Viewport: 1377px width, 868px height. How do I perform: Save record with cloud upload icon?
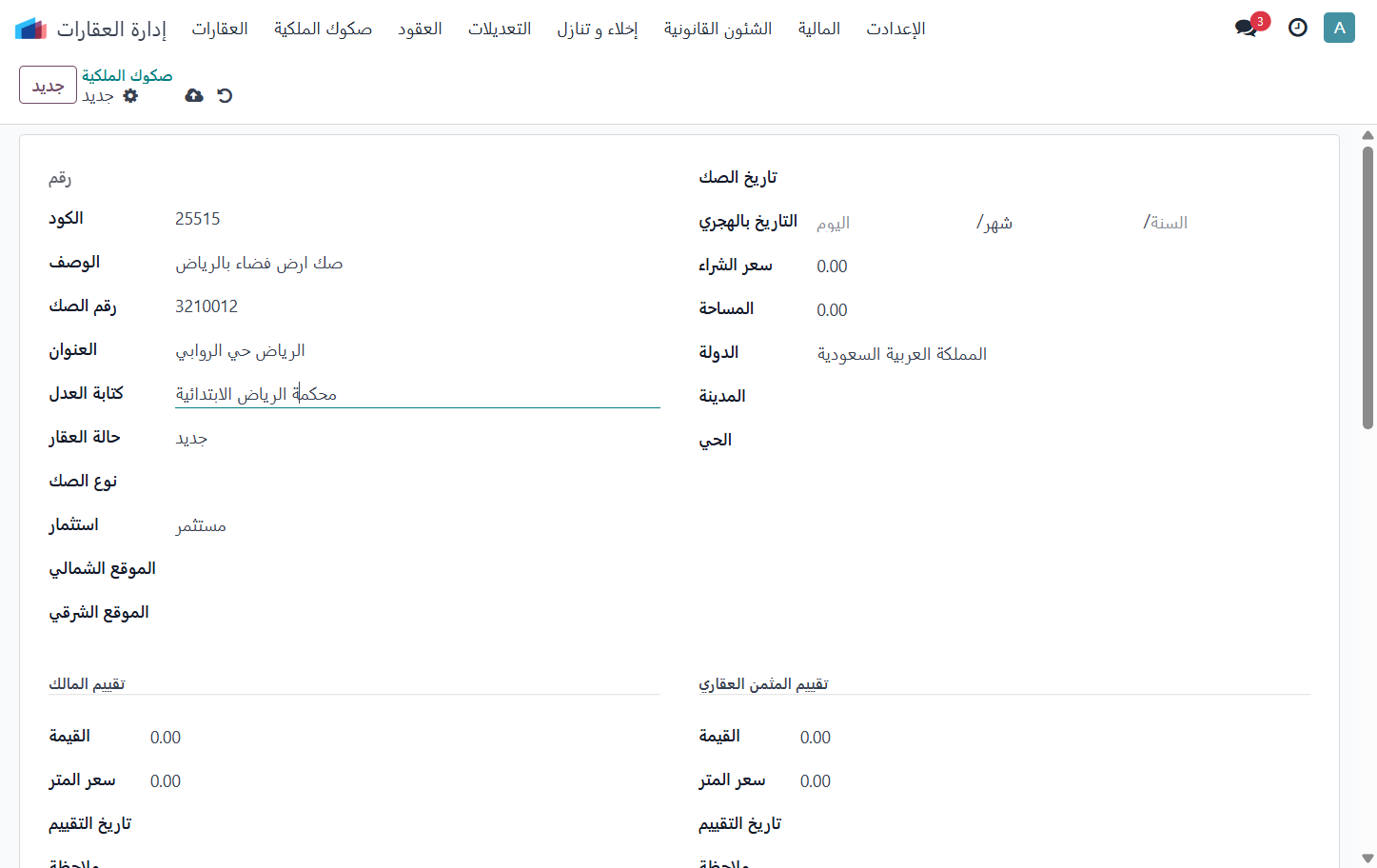[x=194, y=95]
